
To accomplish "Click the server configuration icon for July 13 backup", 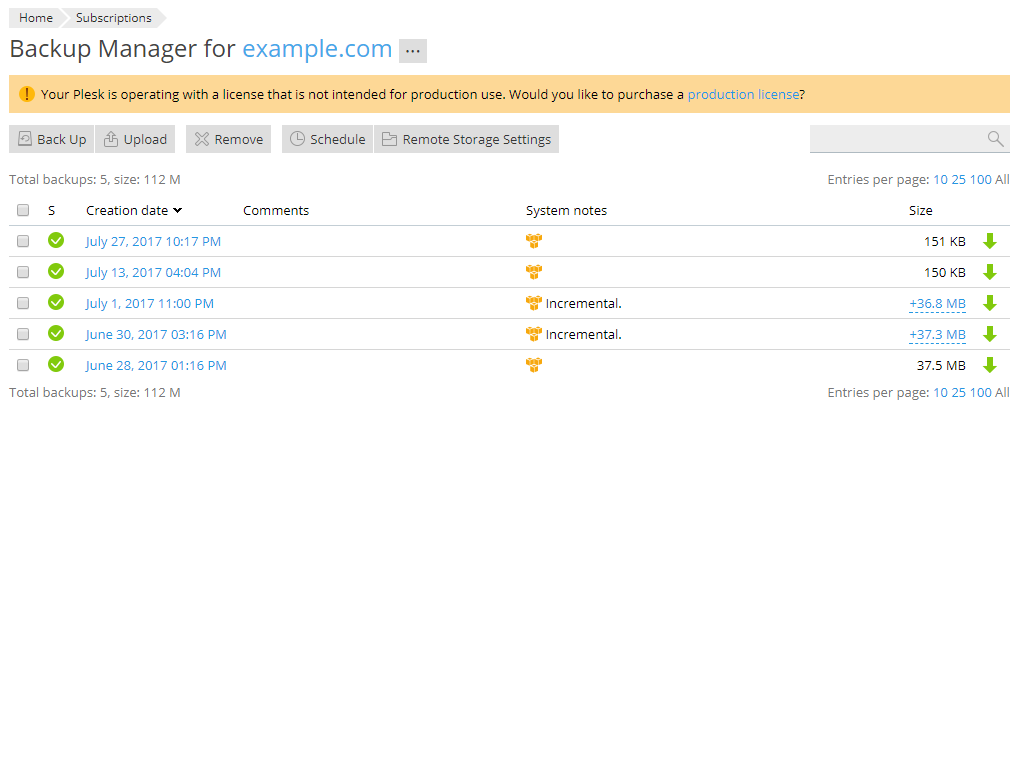I will [x=534, y=272].
